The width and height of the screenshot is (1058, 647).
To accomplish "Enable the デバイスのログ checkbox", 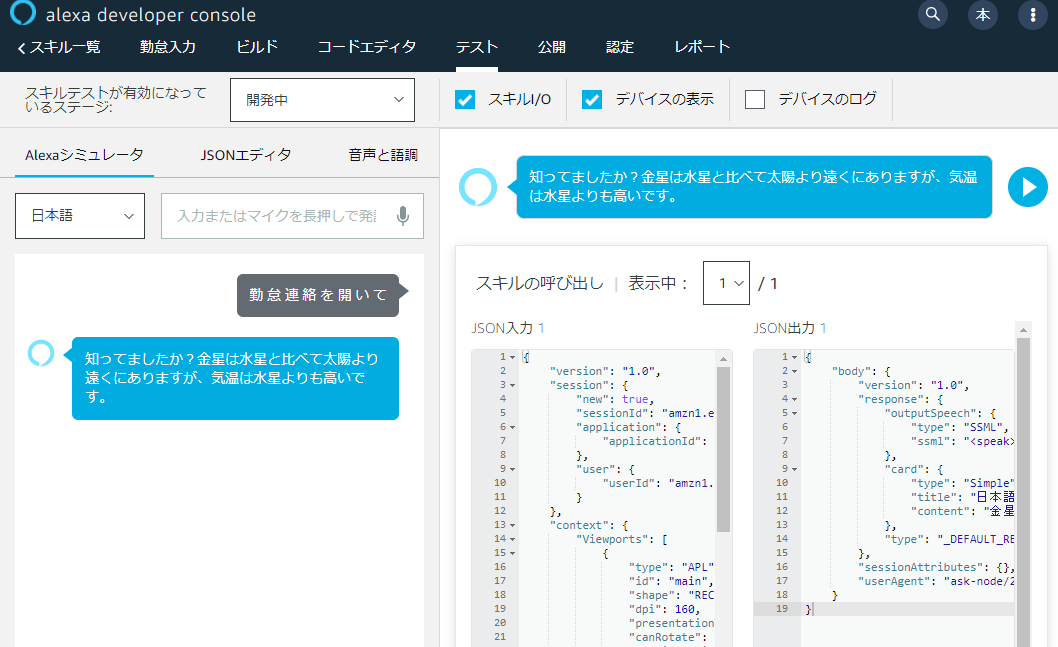I will [x=754, y=100].
